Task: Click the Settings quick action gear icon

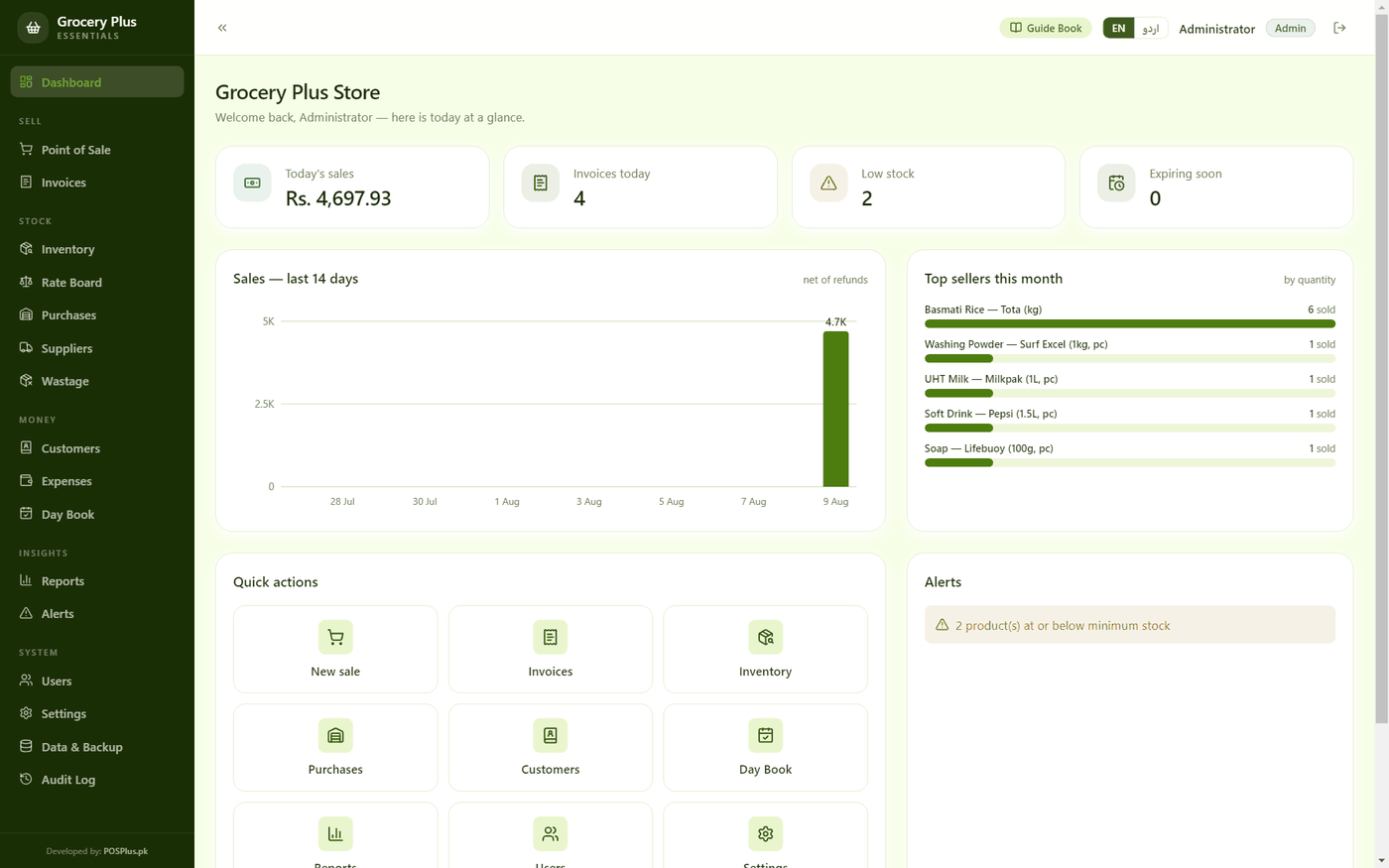Action: (x=765, y=833)
